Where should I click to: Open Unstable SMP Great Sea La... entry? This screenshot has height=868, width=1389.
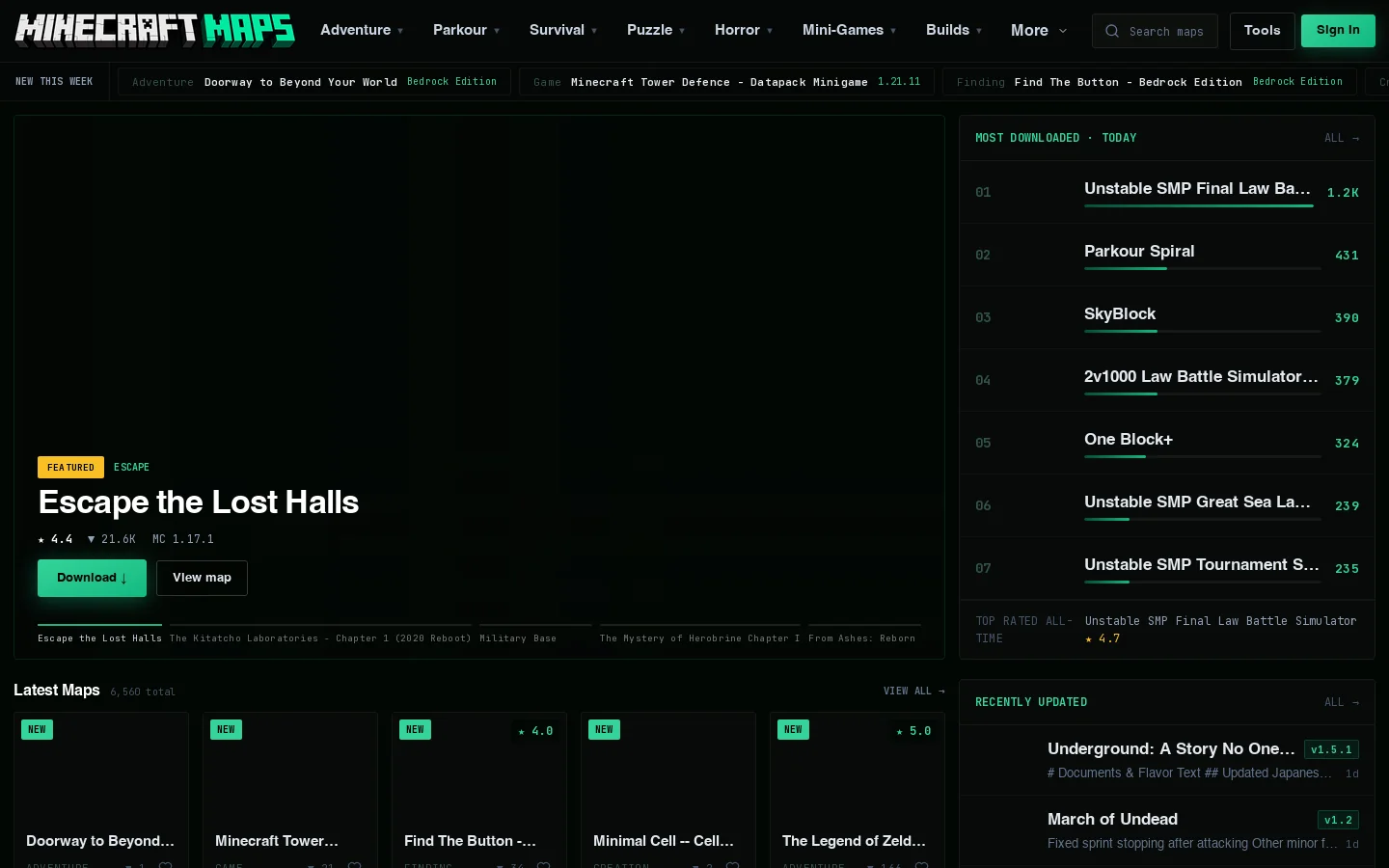pos(1167,505)
